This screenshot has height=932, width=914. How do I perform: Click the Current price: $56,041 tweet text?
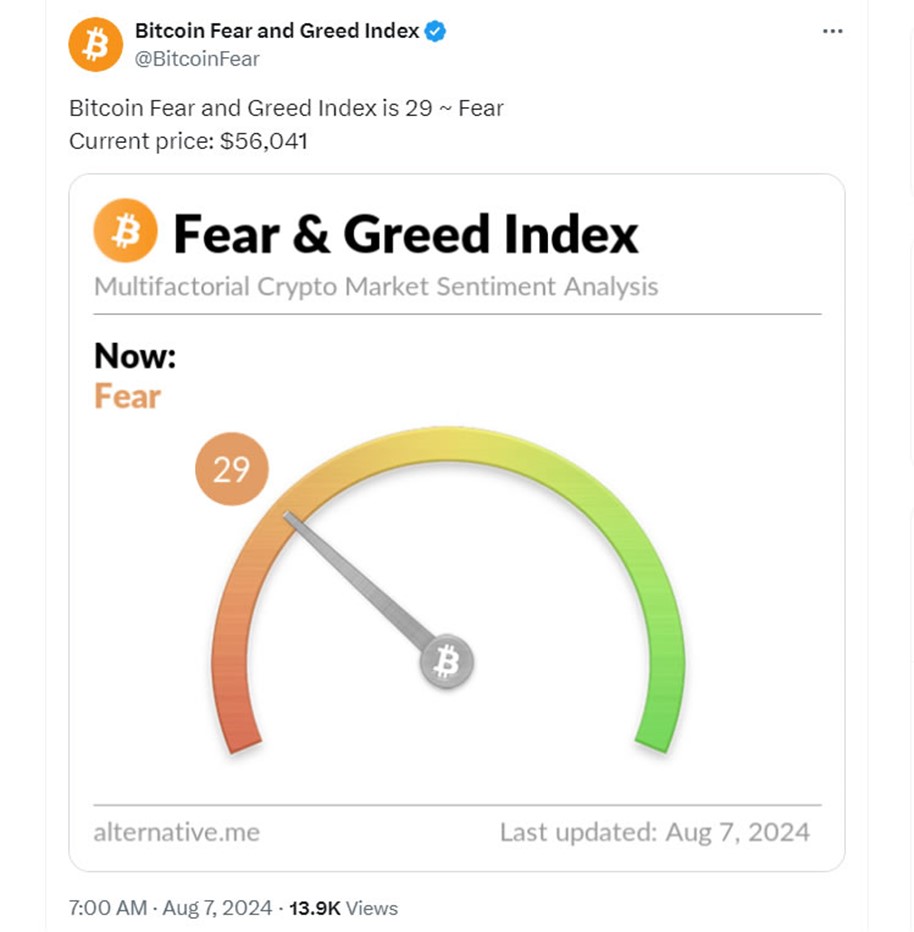188,141
